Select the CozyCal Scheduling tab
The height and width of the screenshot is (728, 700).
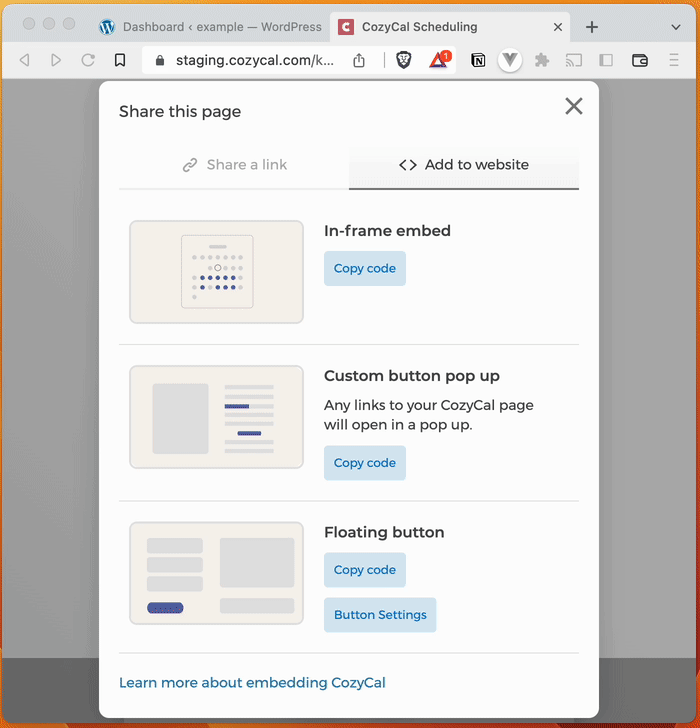pos(449,27)
